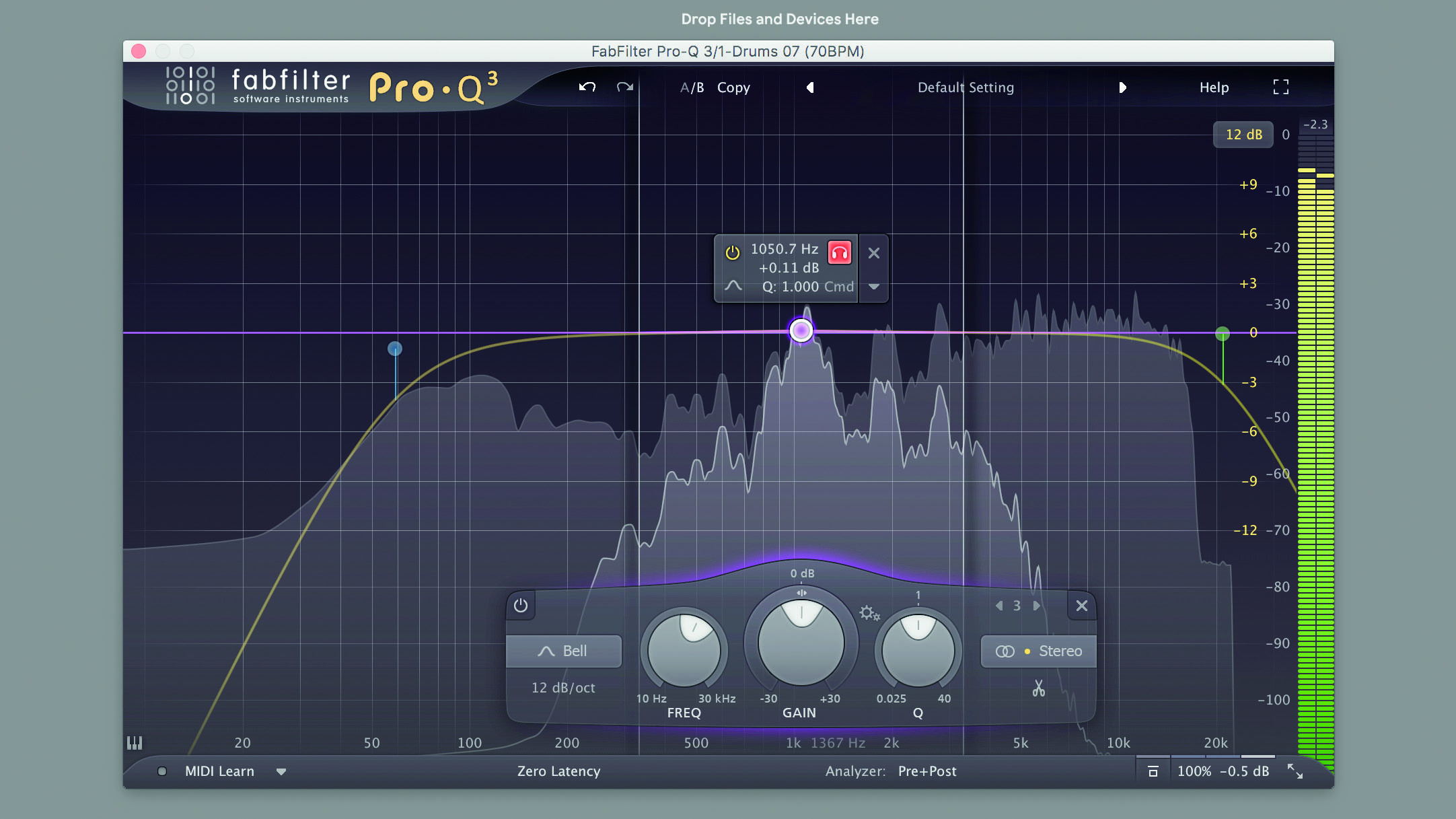Close plugin window with red button
Viewport: 1456px width, 819px height.
point(139,51)
